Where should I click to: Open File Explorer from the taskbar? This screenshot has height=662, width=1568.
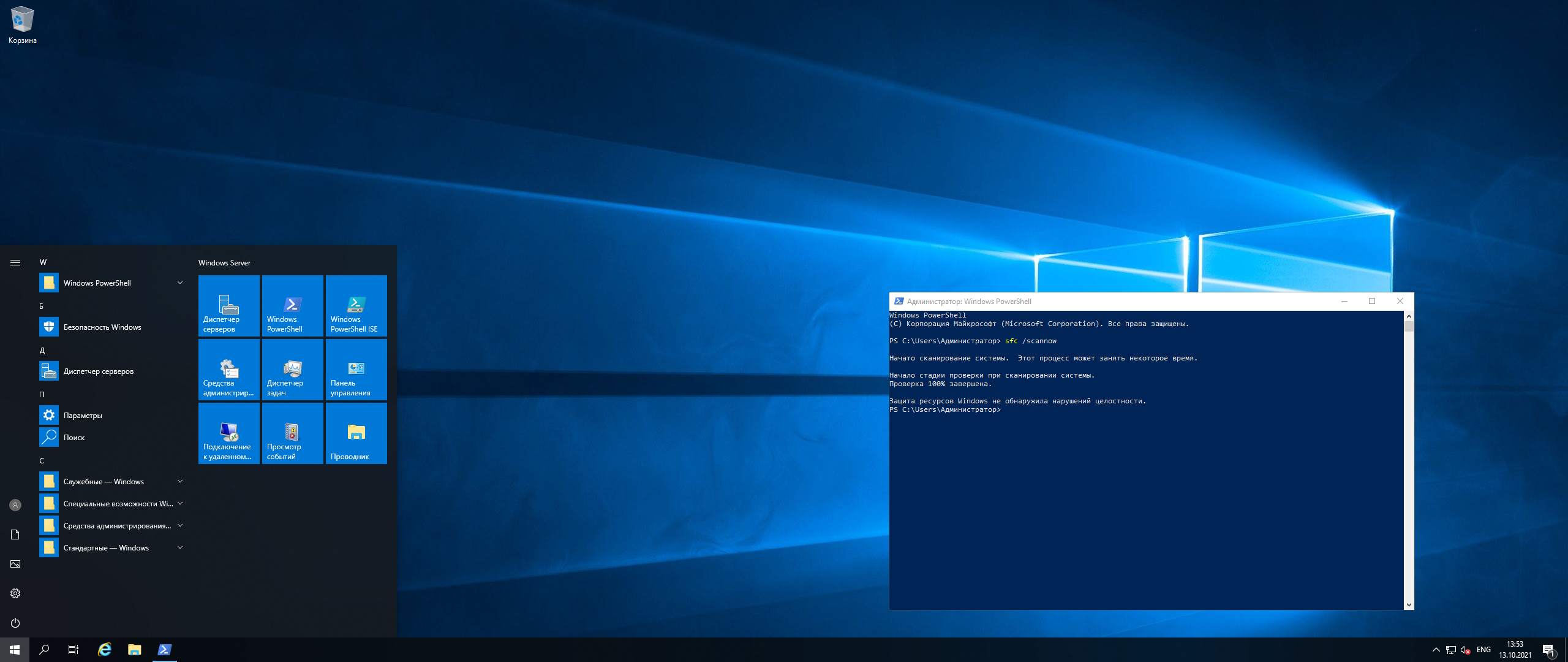pos(134,650)
